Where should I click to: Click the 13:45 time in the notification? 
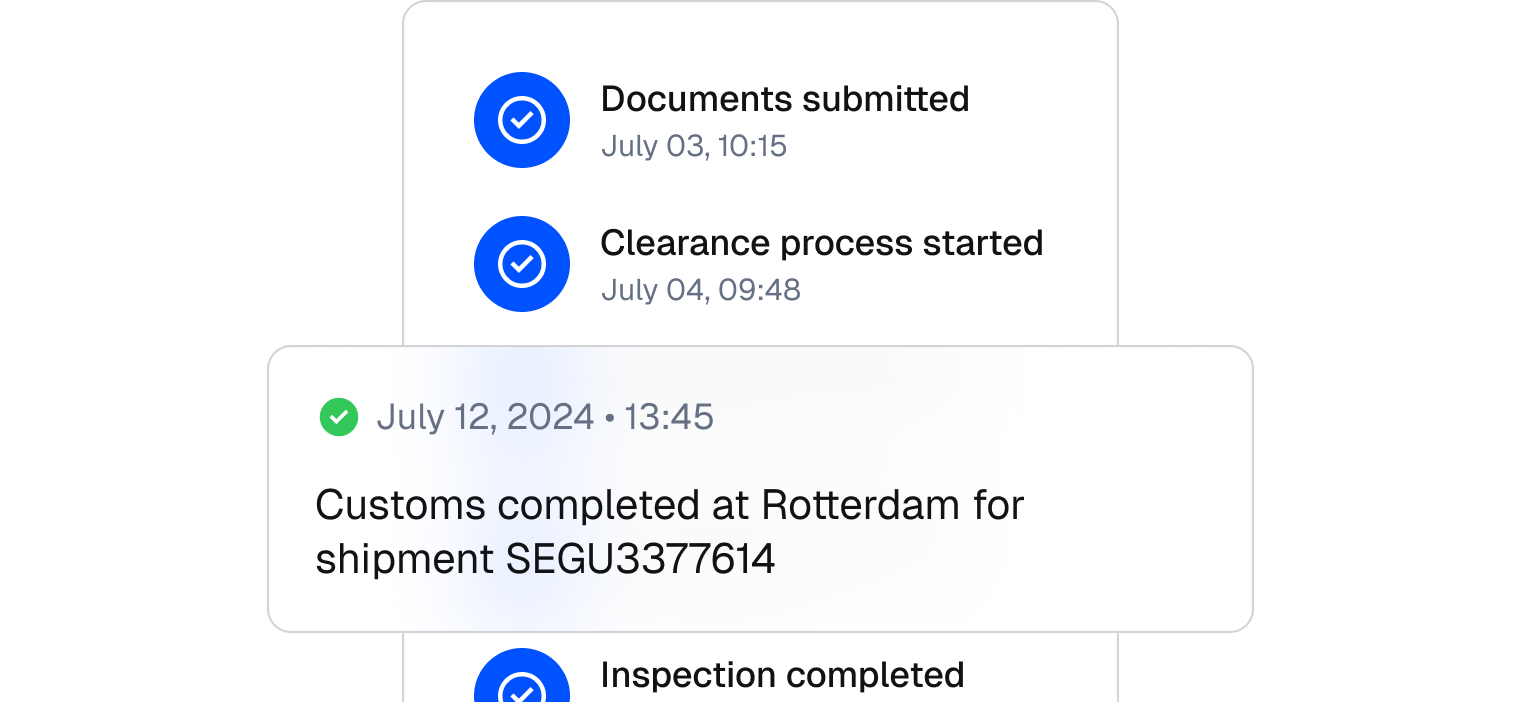pos(669,417)
